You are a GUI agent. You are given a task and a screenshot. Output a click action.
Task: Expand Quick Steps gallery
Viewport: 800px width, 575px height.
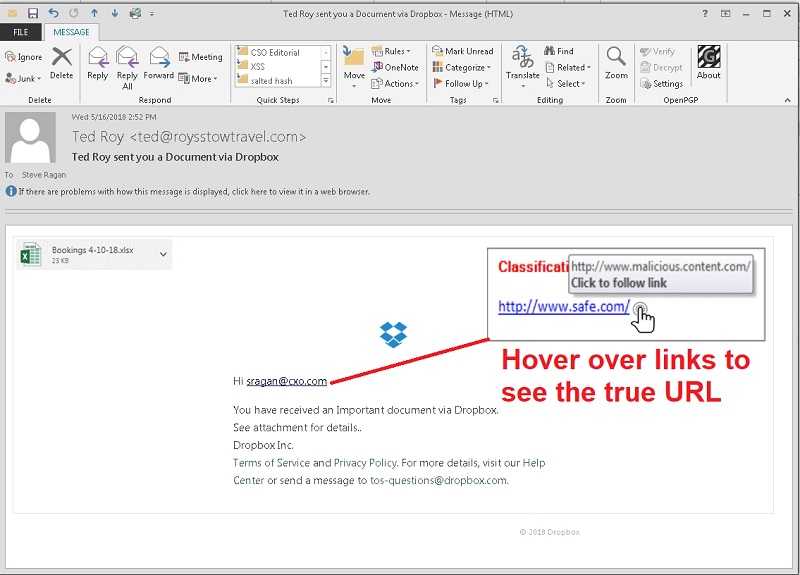(x=326, y=81)
